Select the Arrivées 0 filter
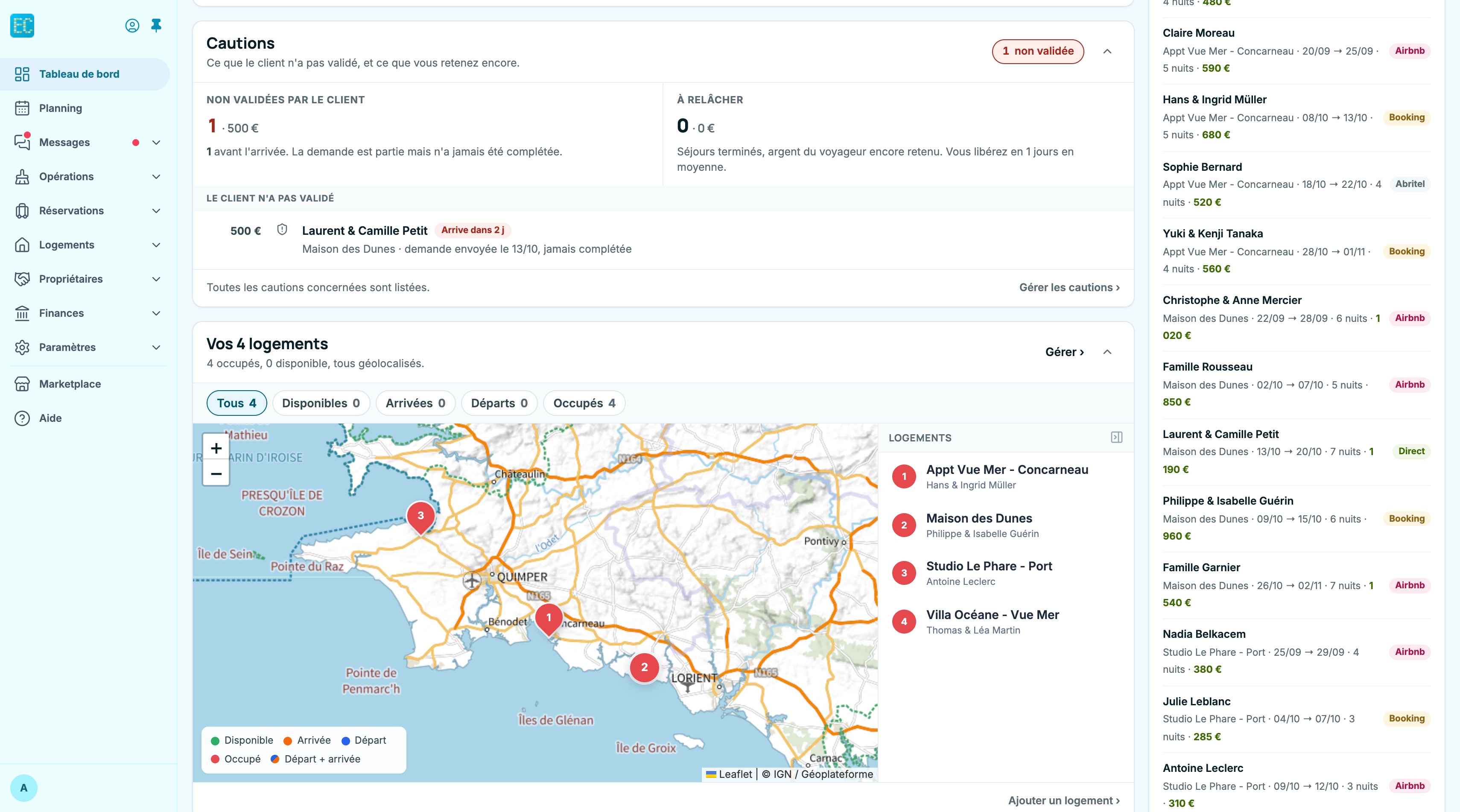Viewport: 1460px width, 812px height. (415, 403)
